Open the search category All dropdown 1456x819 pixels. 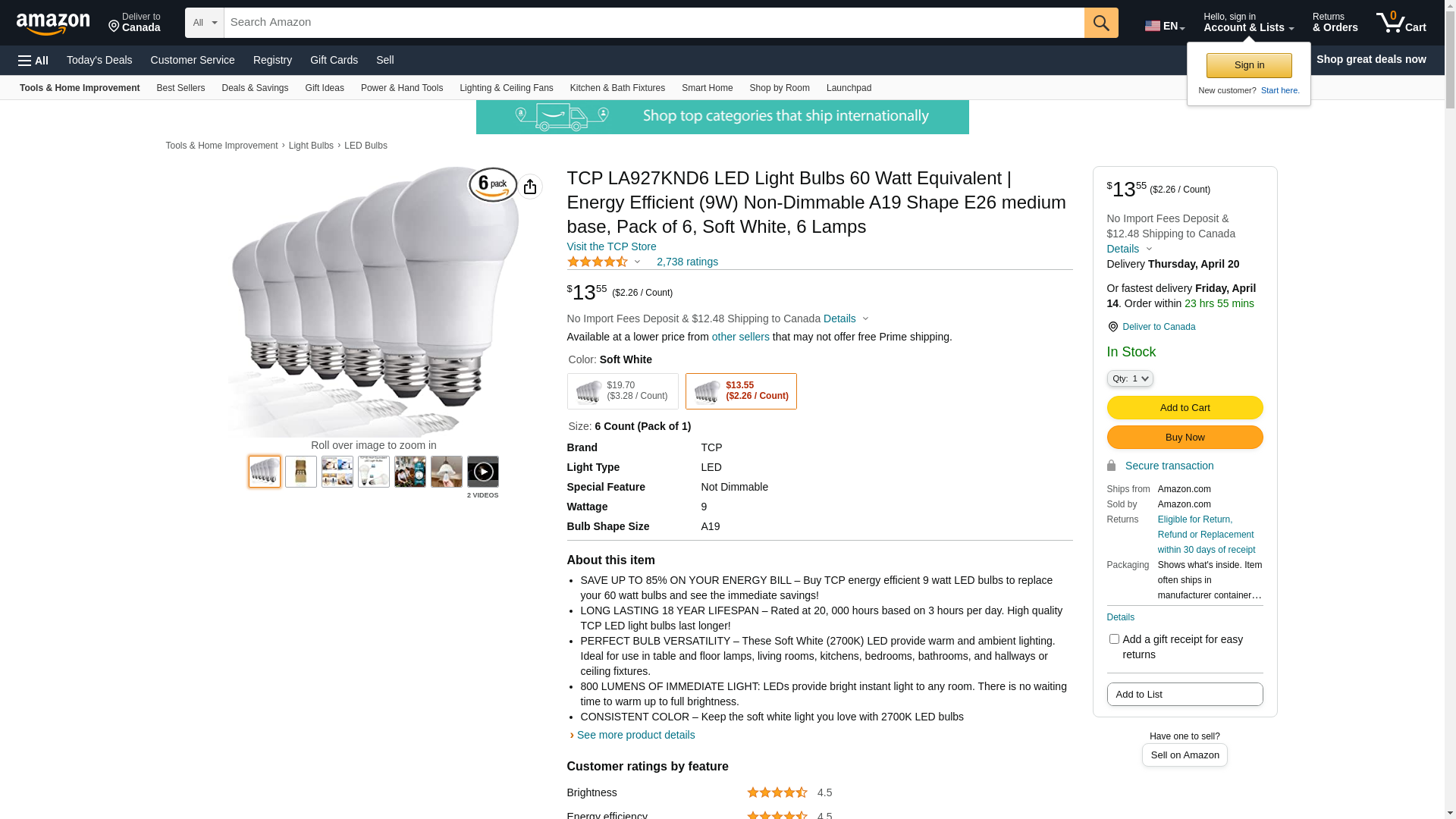pyautogui.click(x=205, y=23)
